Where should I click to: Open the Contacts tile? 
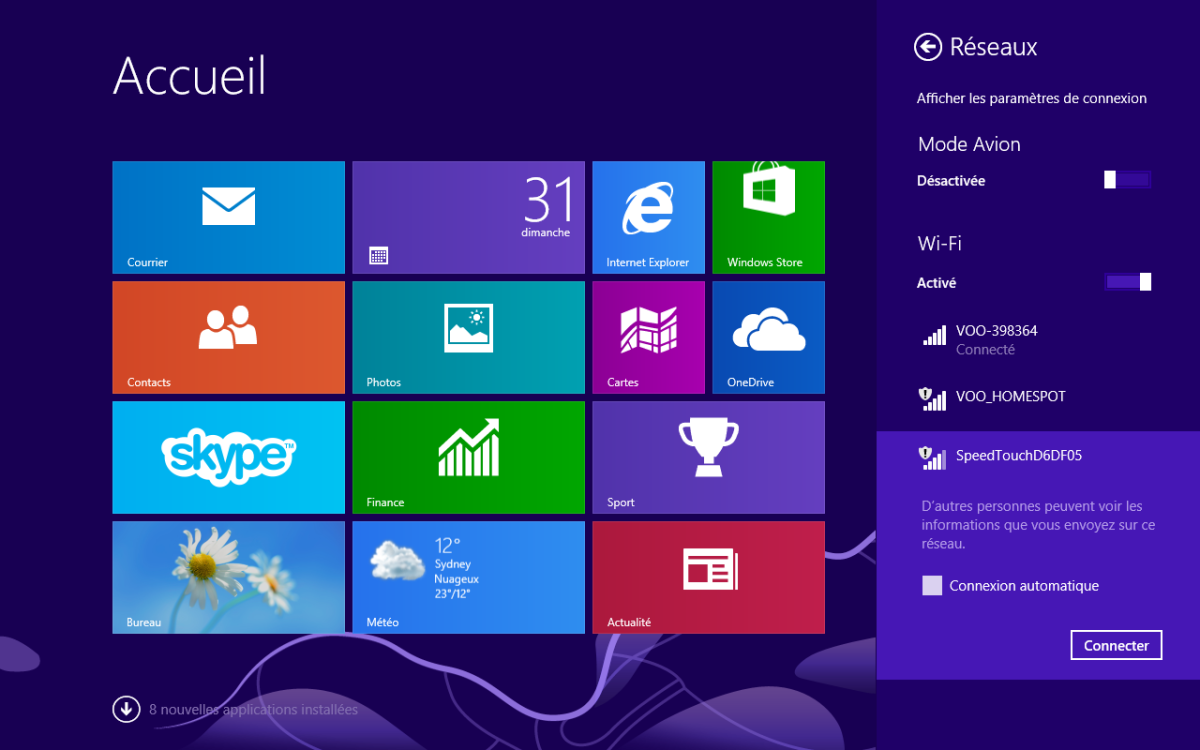click(x=228, y=337)
